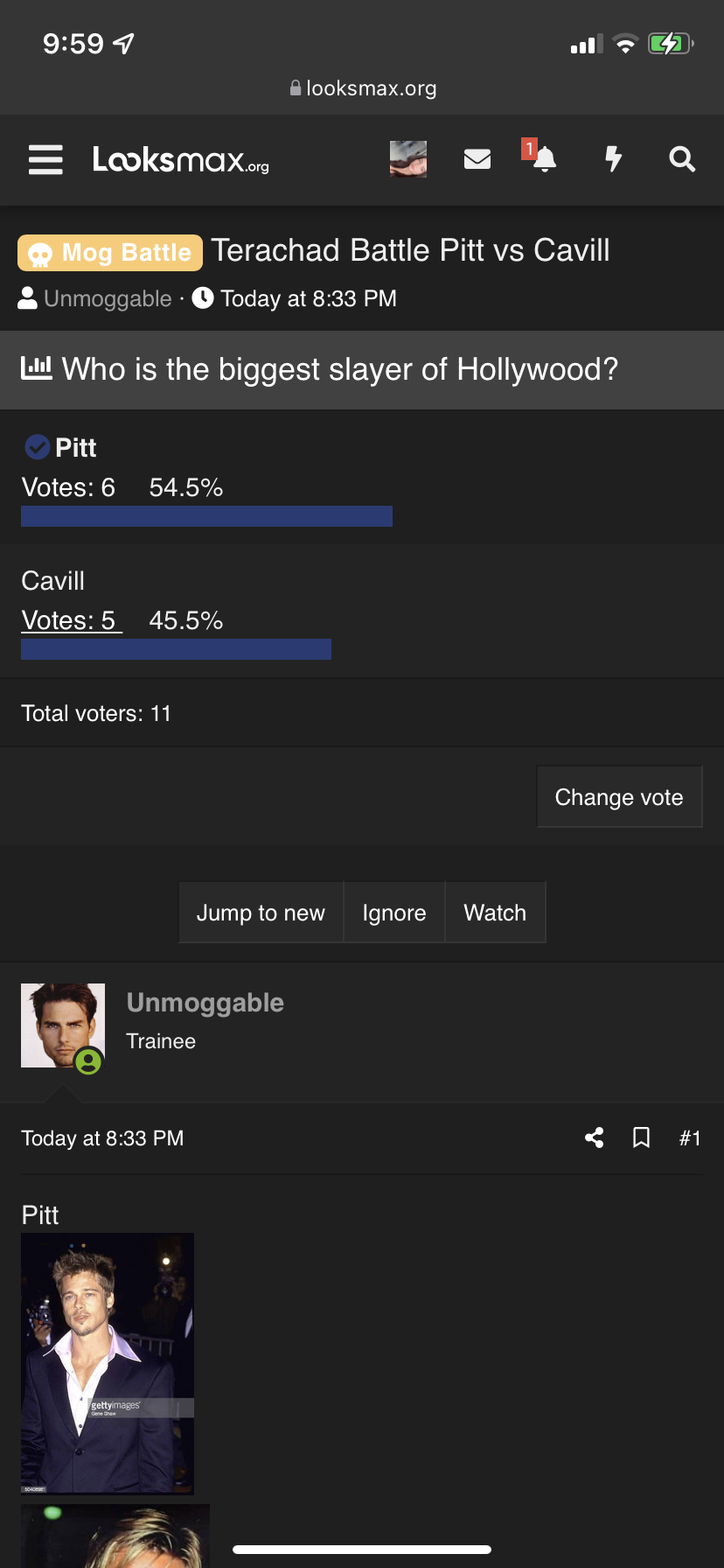
Task: Open the lightning bolt what's new icon
Action: click(614, 159)
